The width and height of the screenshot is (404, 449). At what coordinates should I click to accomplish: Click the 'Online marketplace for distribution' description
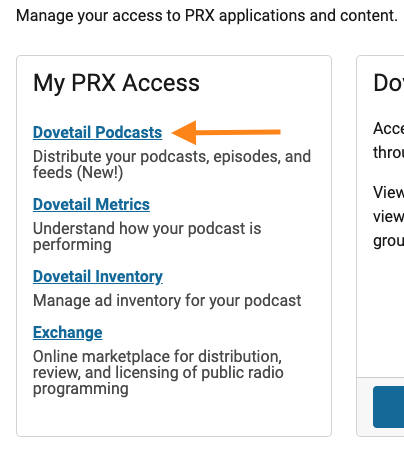tap(158, 373)
